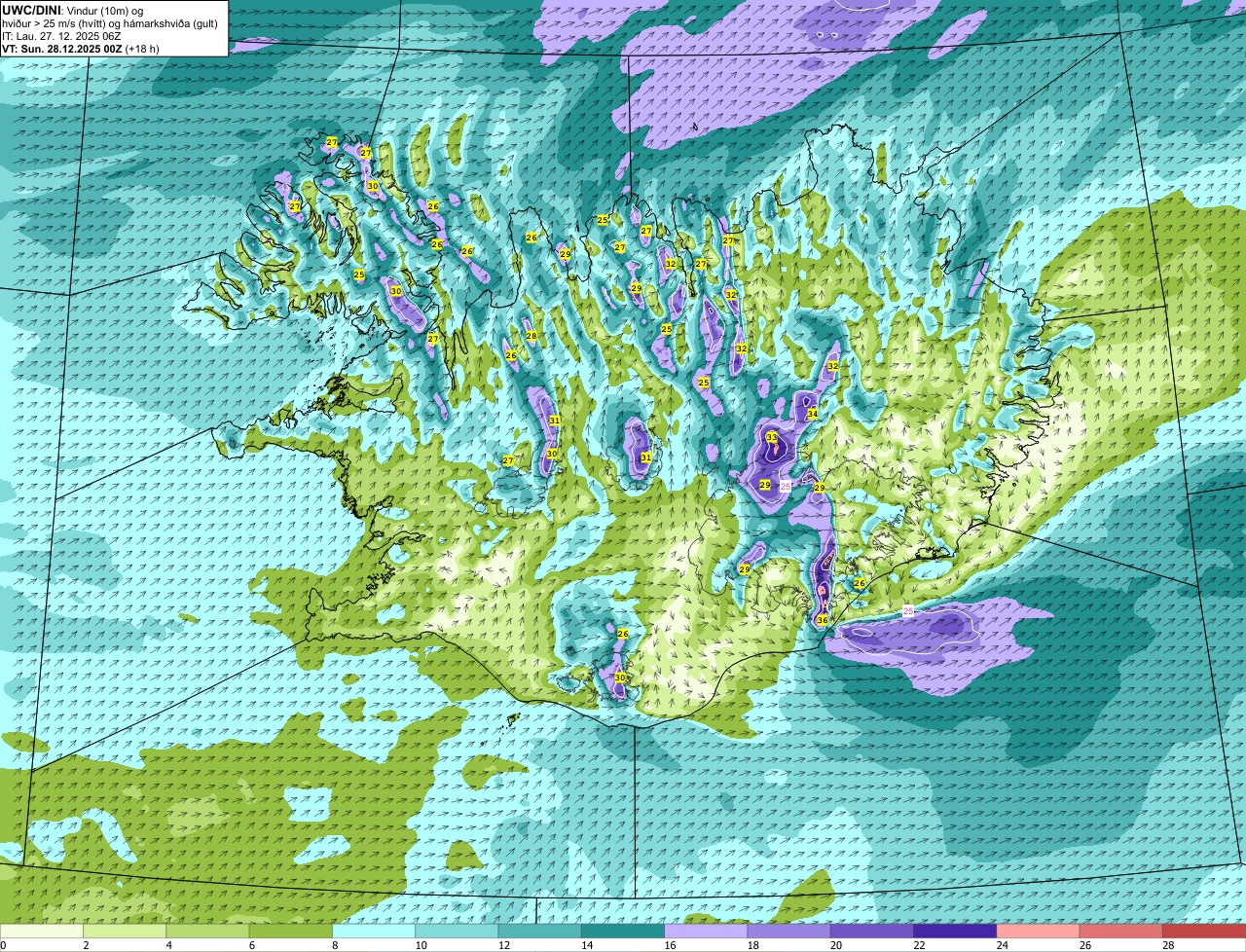The height and width of the screenshot is (952, 1246).
Task: Pick the purple 20–22 m/s legend swatch
Action: coord(872,932)
